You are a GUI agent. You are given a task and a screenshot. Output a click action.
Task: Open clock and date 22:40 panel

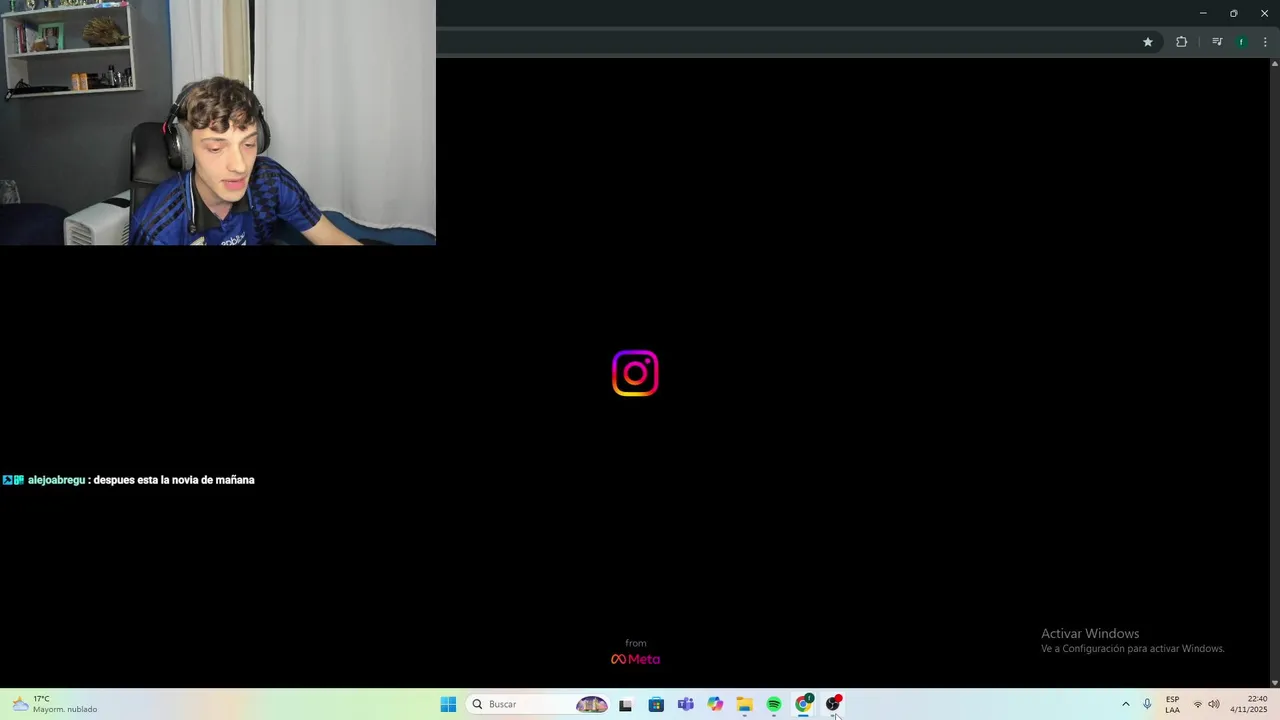coord(1249,704)
